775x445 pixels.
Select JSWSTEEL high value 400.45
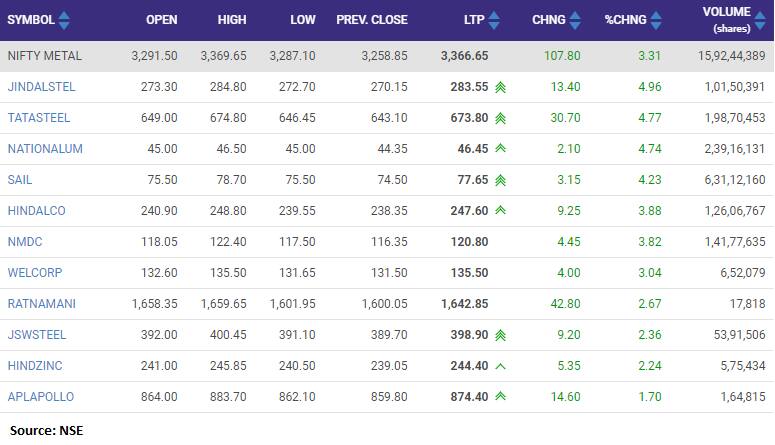[x=228, y=335]
